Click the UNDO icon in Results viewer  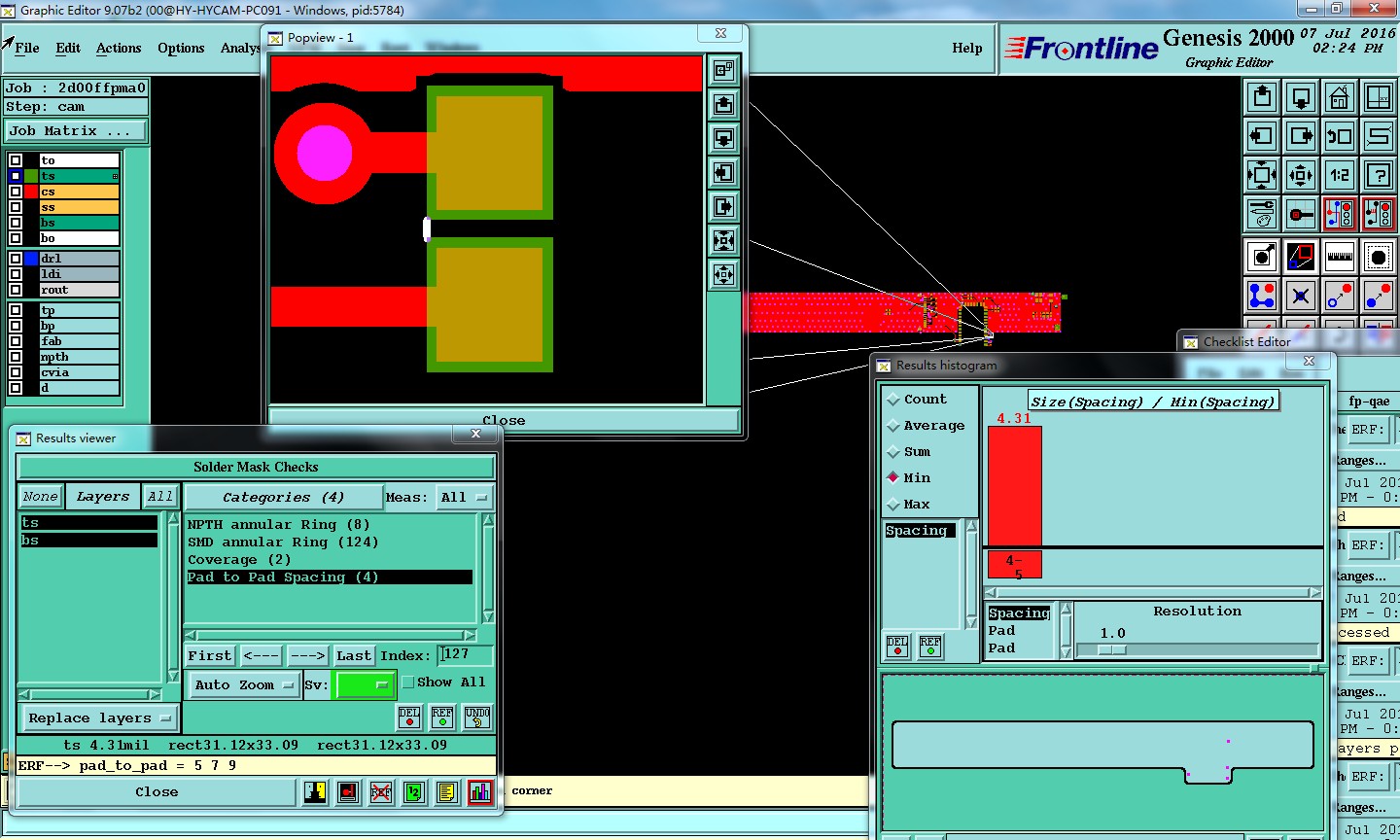(x=477, y=717)
